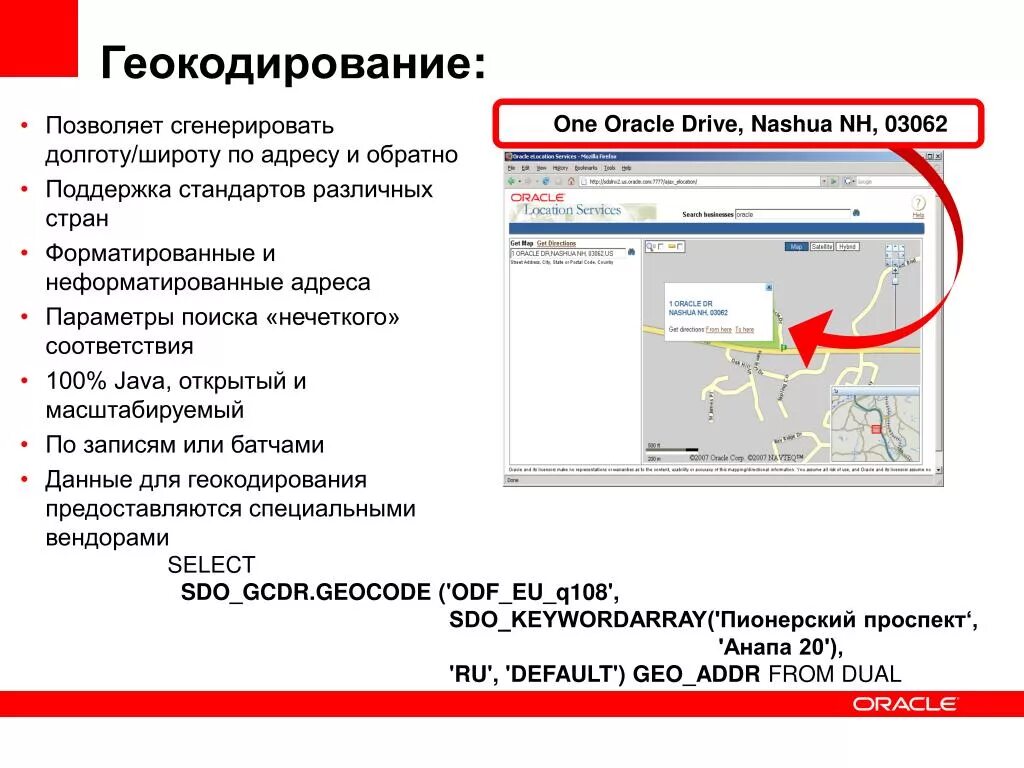Switch to the Hybrid view button
The height and width of the screenshot is (768, 1024).
tap(848, 246)
